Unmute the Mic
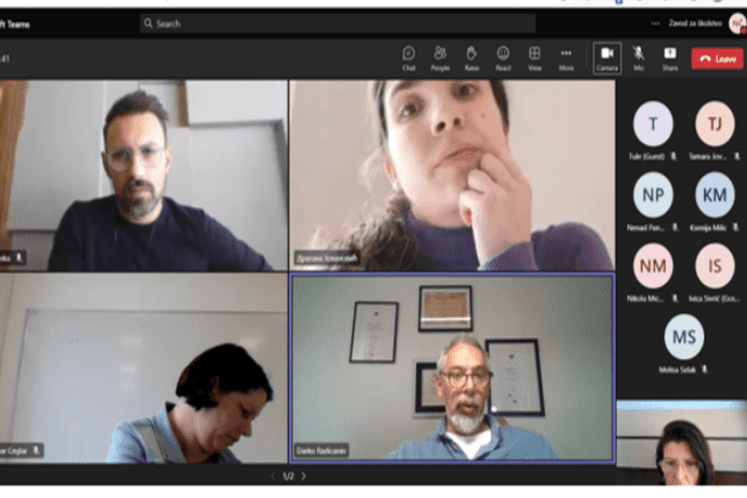 (x=639, y=56)
